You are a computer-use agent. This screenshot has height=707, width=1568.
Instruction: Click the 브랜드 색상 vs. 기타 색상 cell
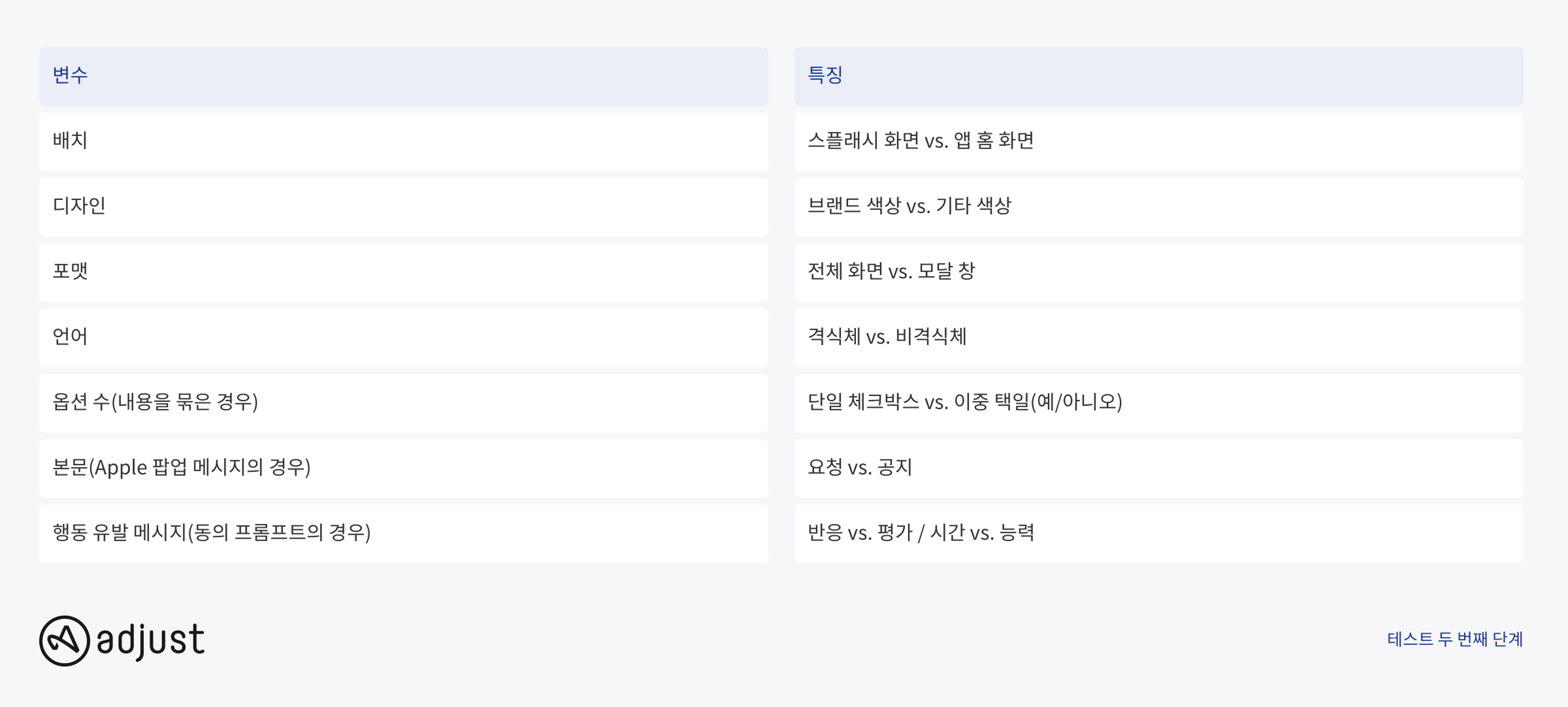tap(1159, 206)
